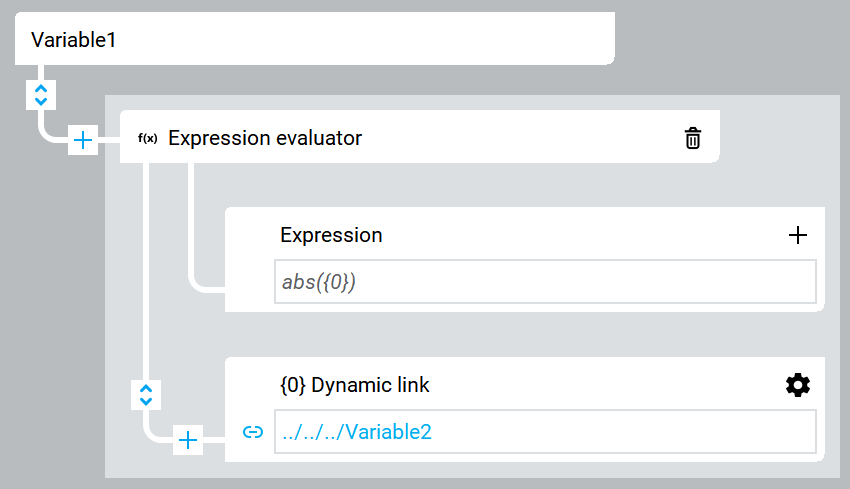The width and height of the screenshot is (850, 489).
Task: Open Dynamic link settings gear
Action: coord(798,385)
